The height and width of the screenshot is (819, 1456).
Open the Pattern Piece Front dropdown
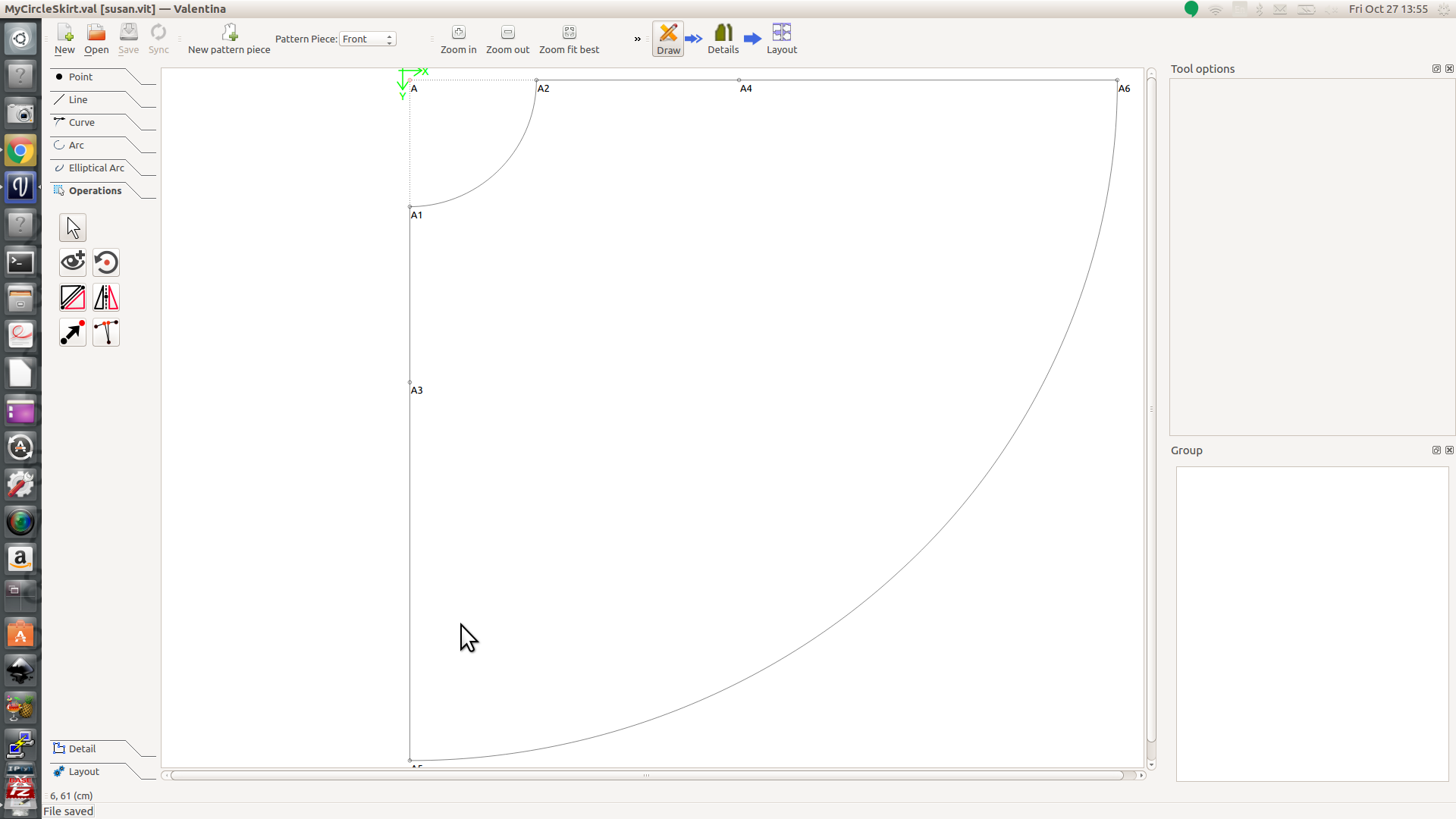click(368, 39)
